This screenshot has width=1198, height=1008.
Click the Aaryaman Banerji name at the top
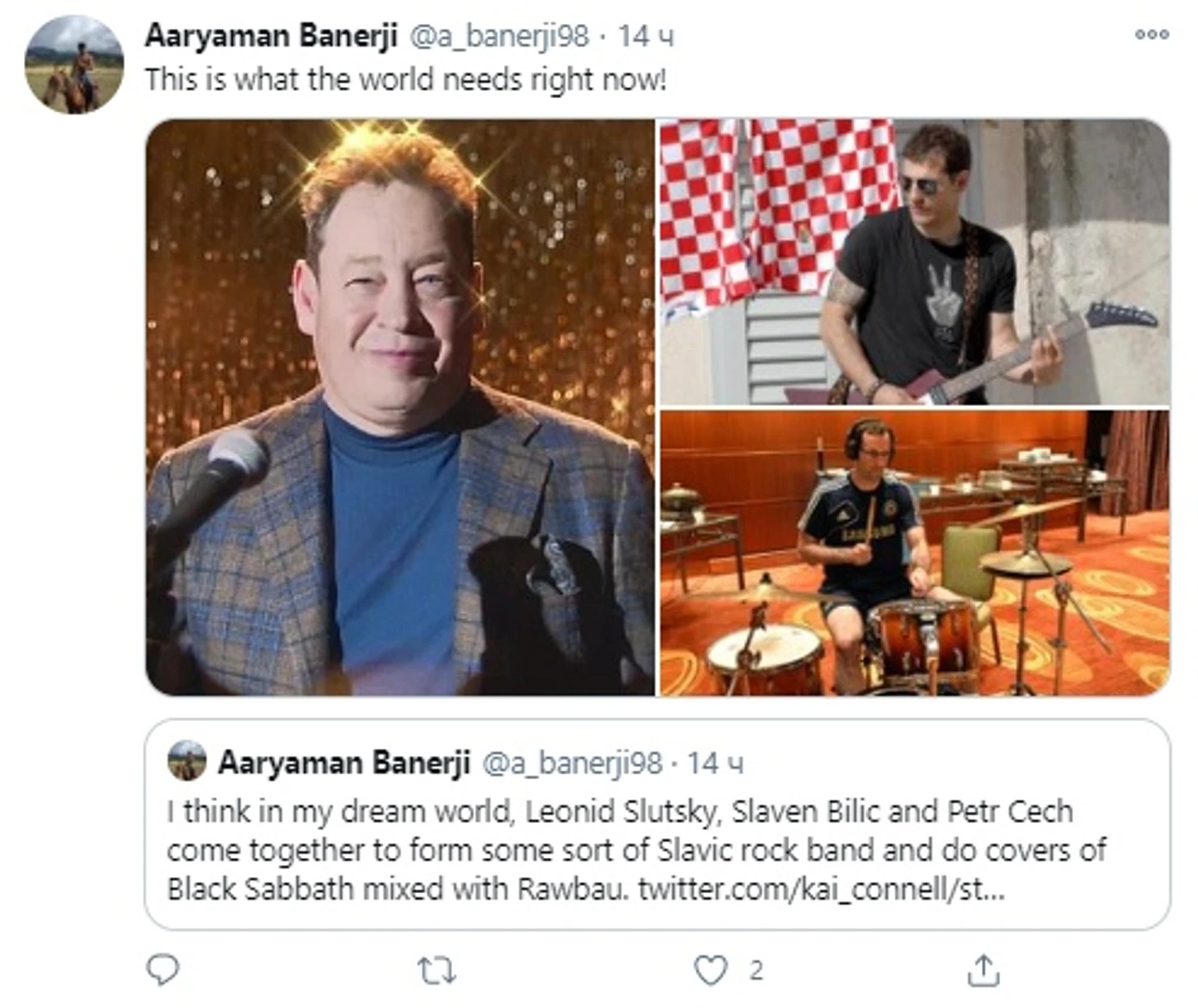pyautogui.click(x=271, y=35)
